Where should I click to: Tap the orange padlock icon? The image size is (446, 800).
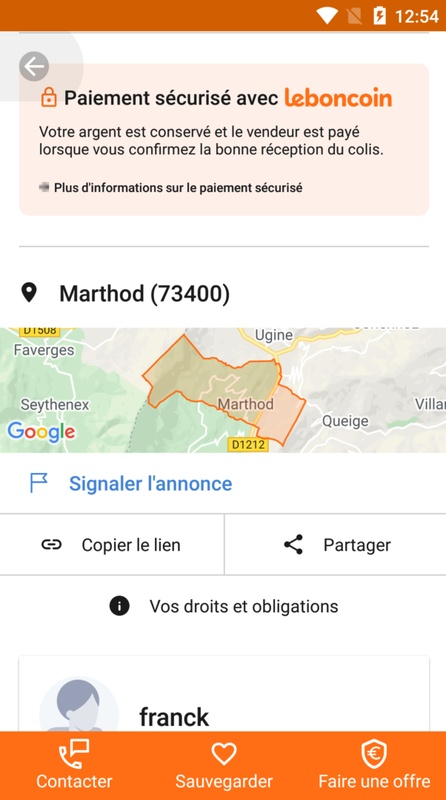point(48,97)
